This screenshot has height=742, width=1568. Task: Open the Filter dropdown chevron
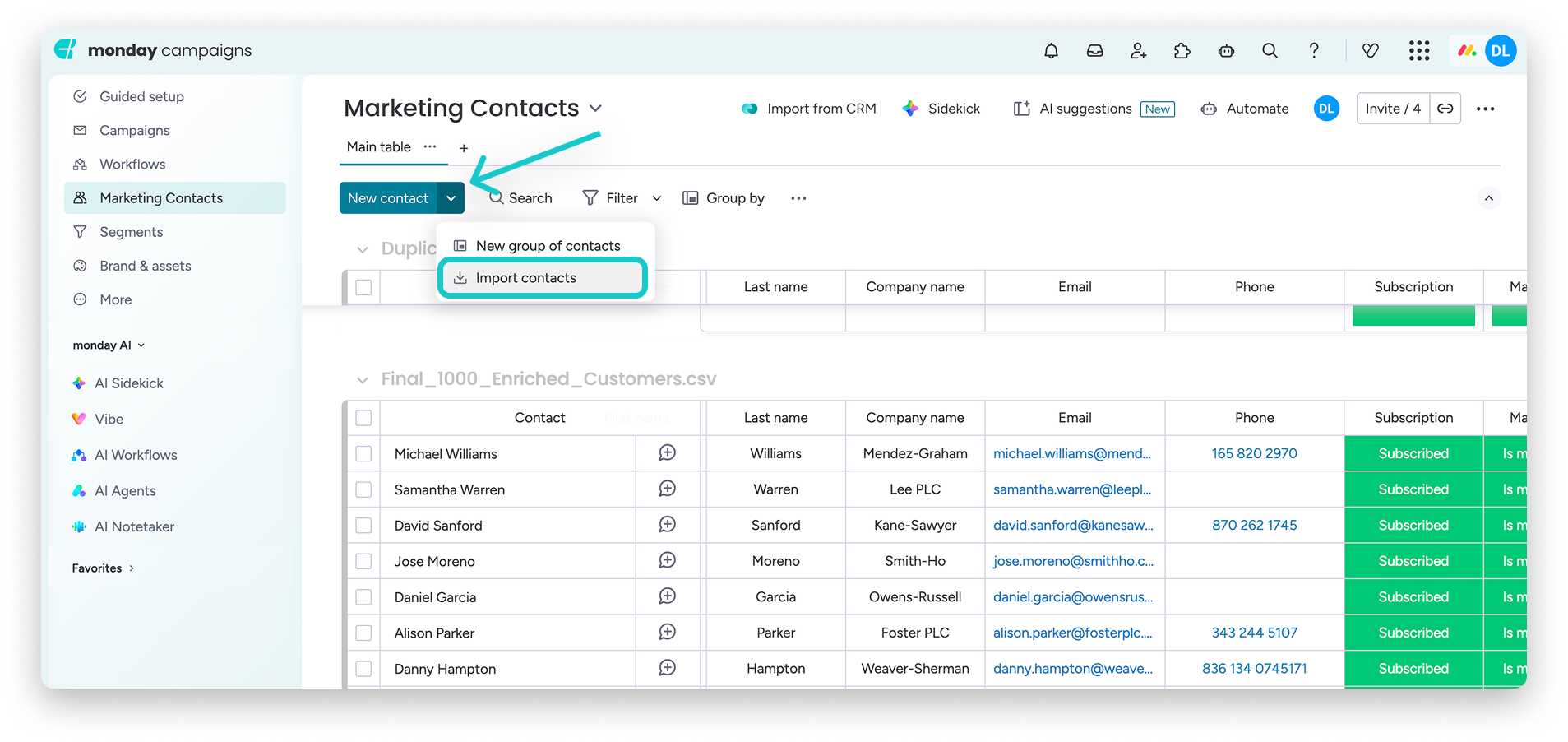click(657, 198)
